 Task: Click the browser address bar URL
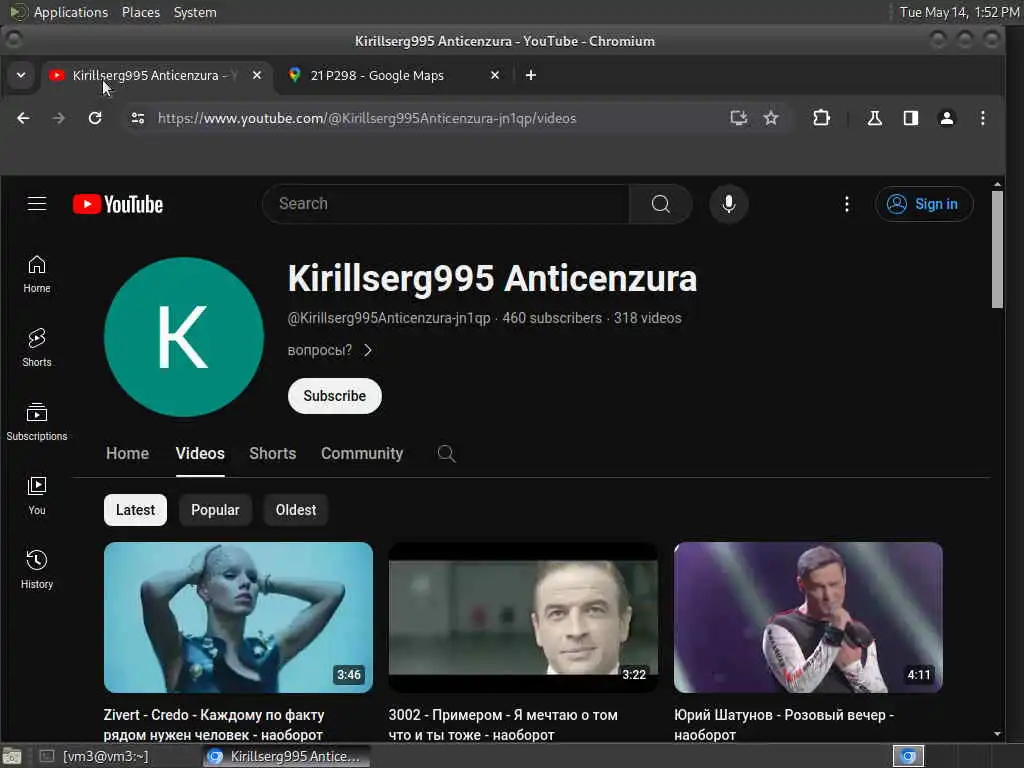click(367, 118)
